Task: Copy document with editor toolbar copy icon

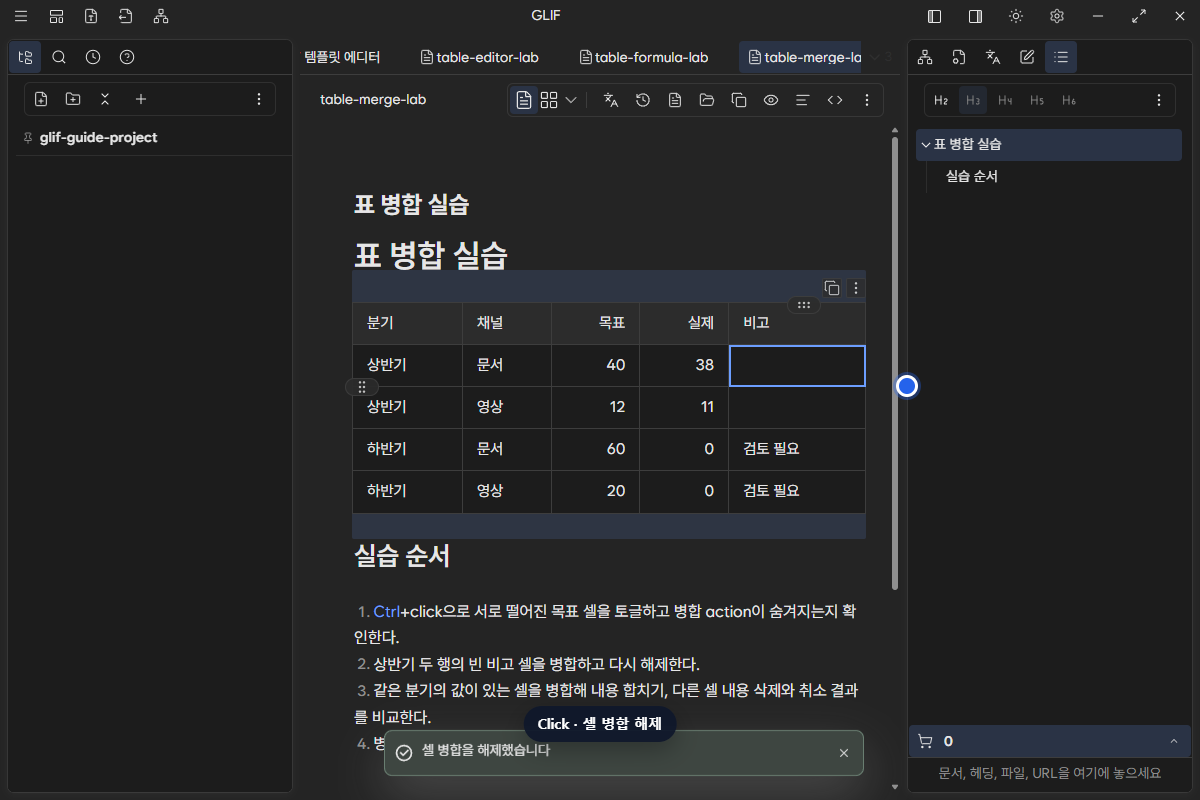Action: (739, 100)
